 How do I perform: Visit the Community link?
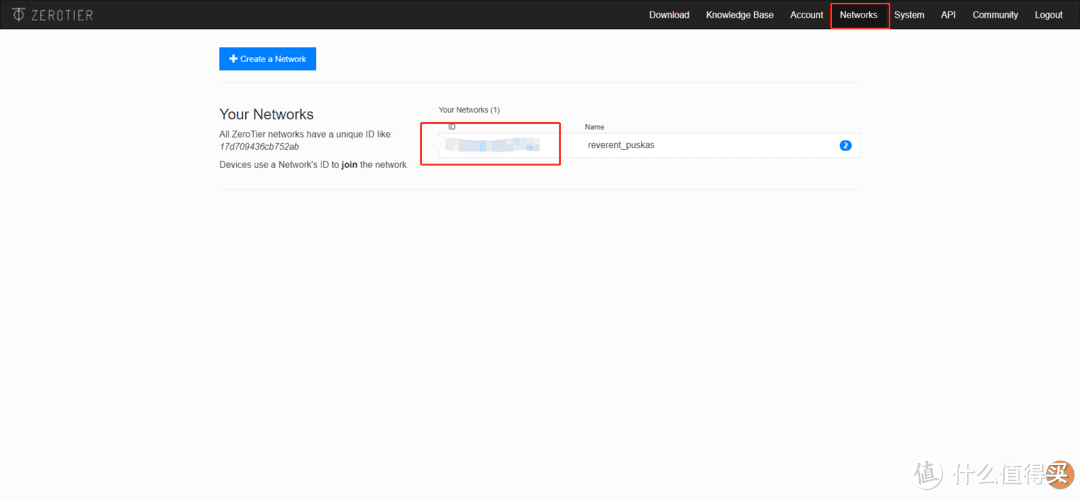click(995, 15)
